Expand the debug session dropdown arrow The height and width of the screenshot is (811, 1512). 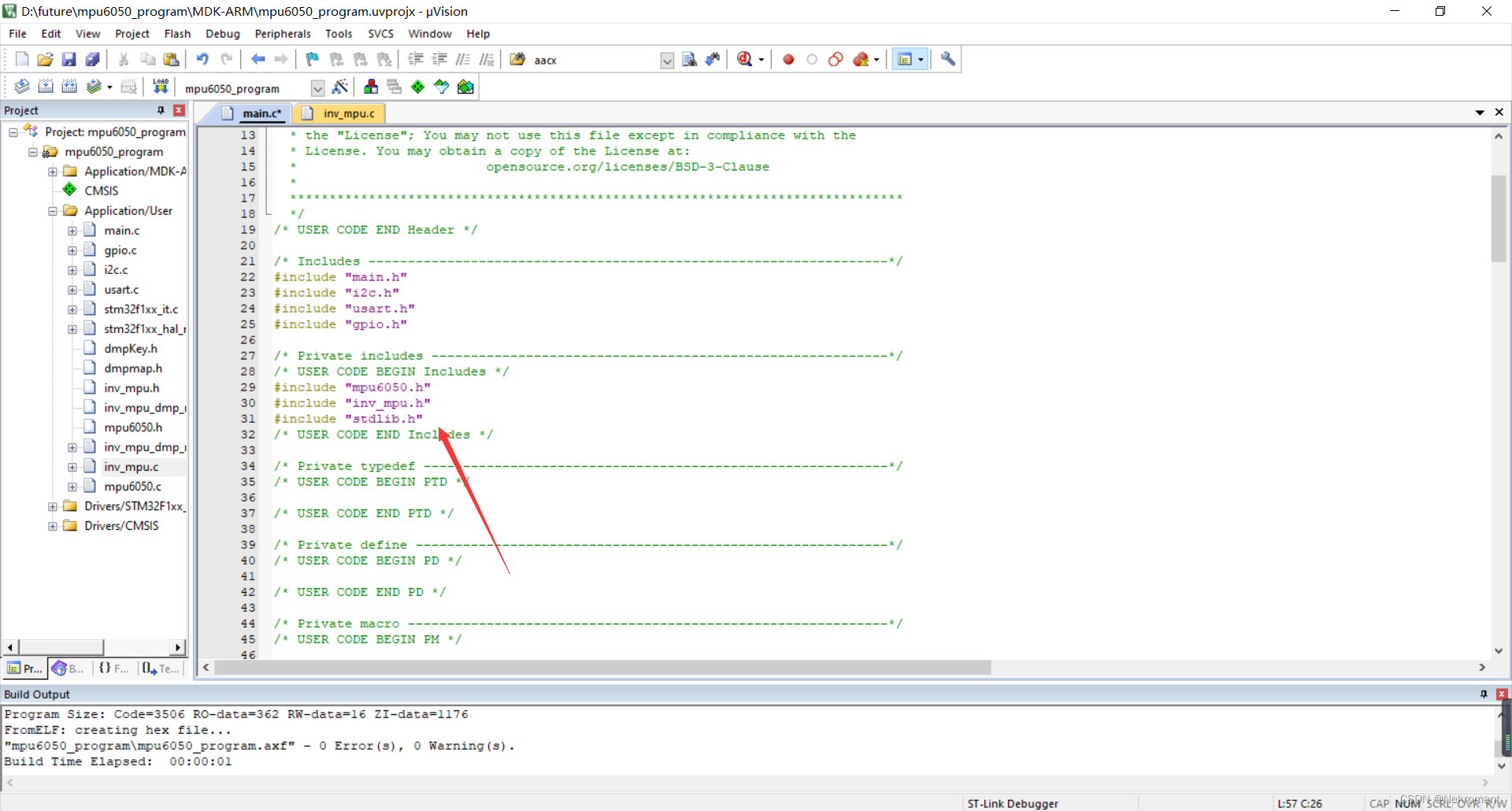click(761, 60)
